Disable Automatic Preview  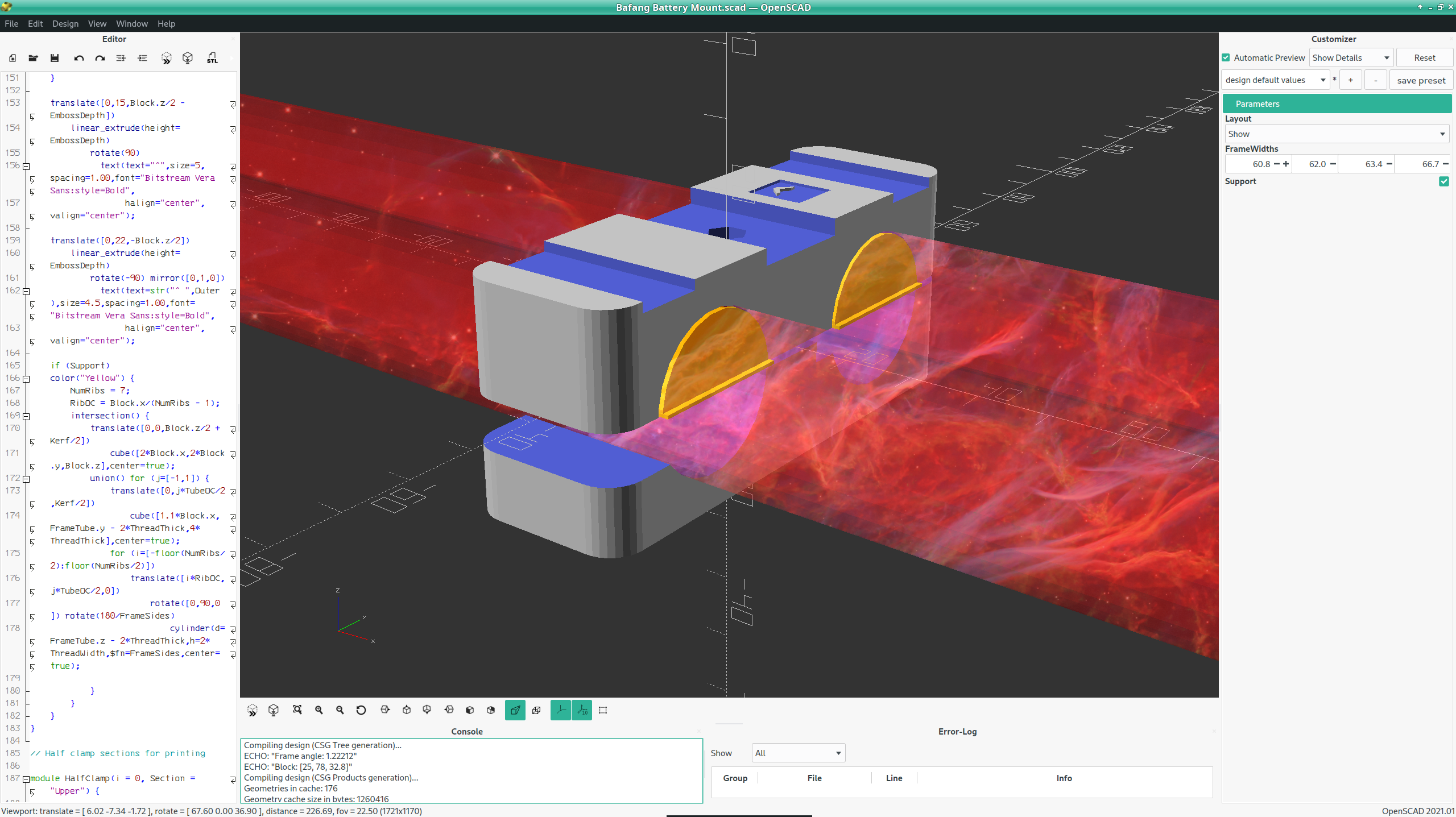[x=1227, y=57]
